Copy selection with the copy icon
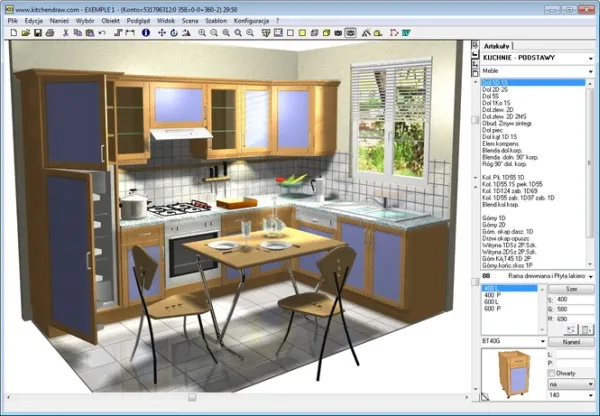The image size is (600, 416). pyautogui.click(x=77, y=33)
